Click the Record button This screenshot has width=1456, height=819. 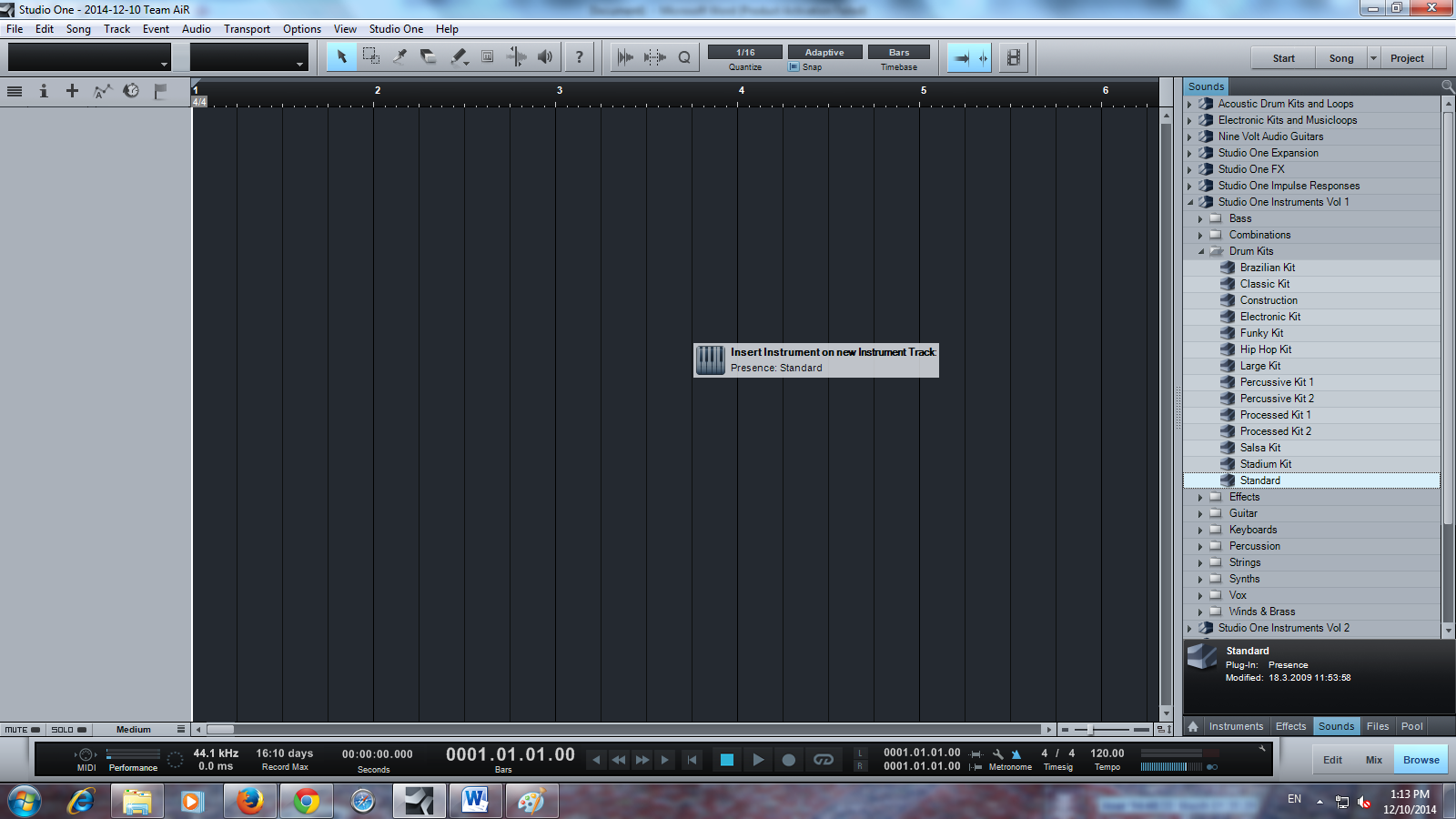click(789, 760)
